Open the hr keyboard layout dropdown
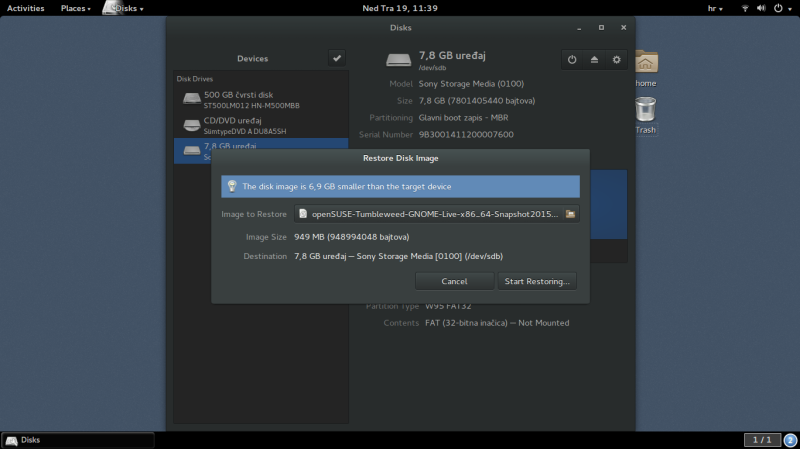 (x=717, y=8)
